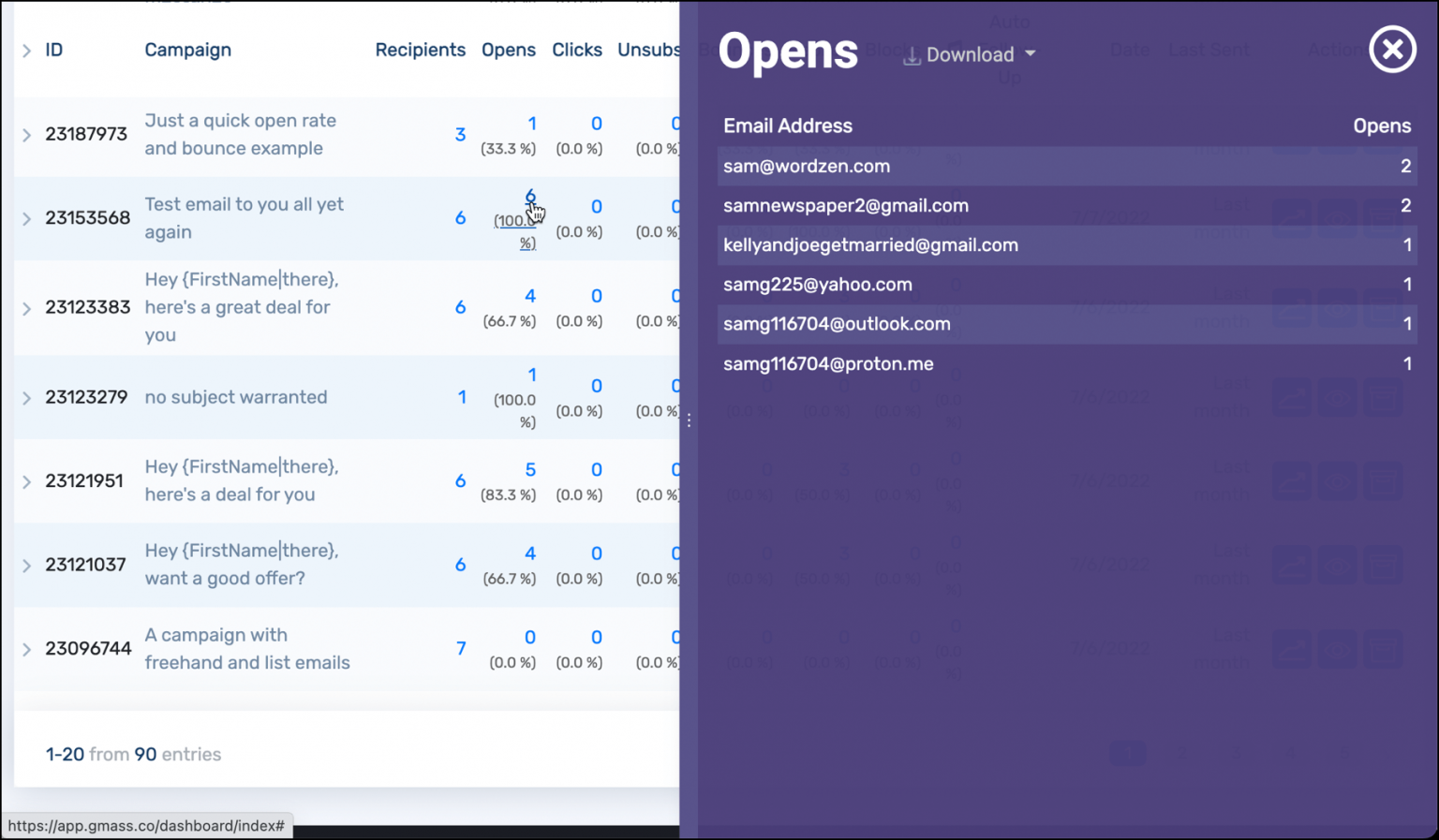
Task: Click the Email Address column header
Action: click(787, 125)
